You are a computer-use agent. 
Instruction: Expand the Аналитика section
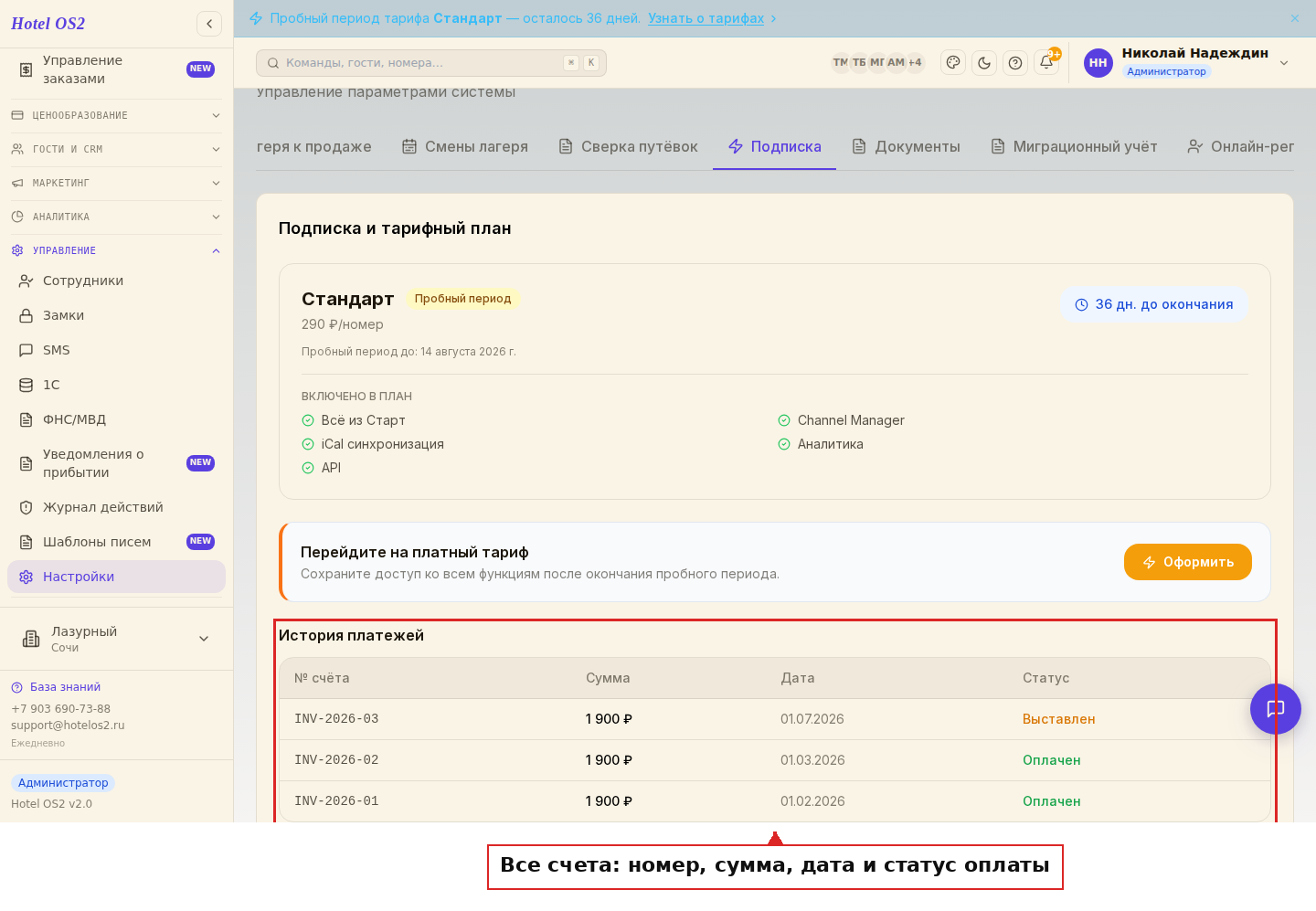click(x=116, y=217)
